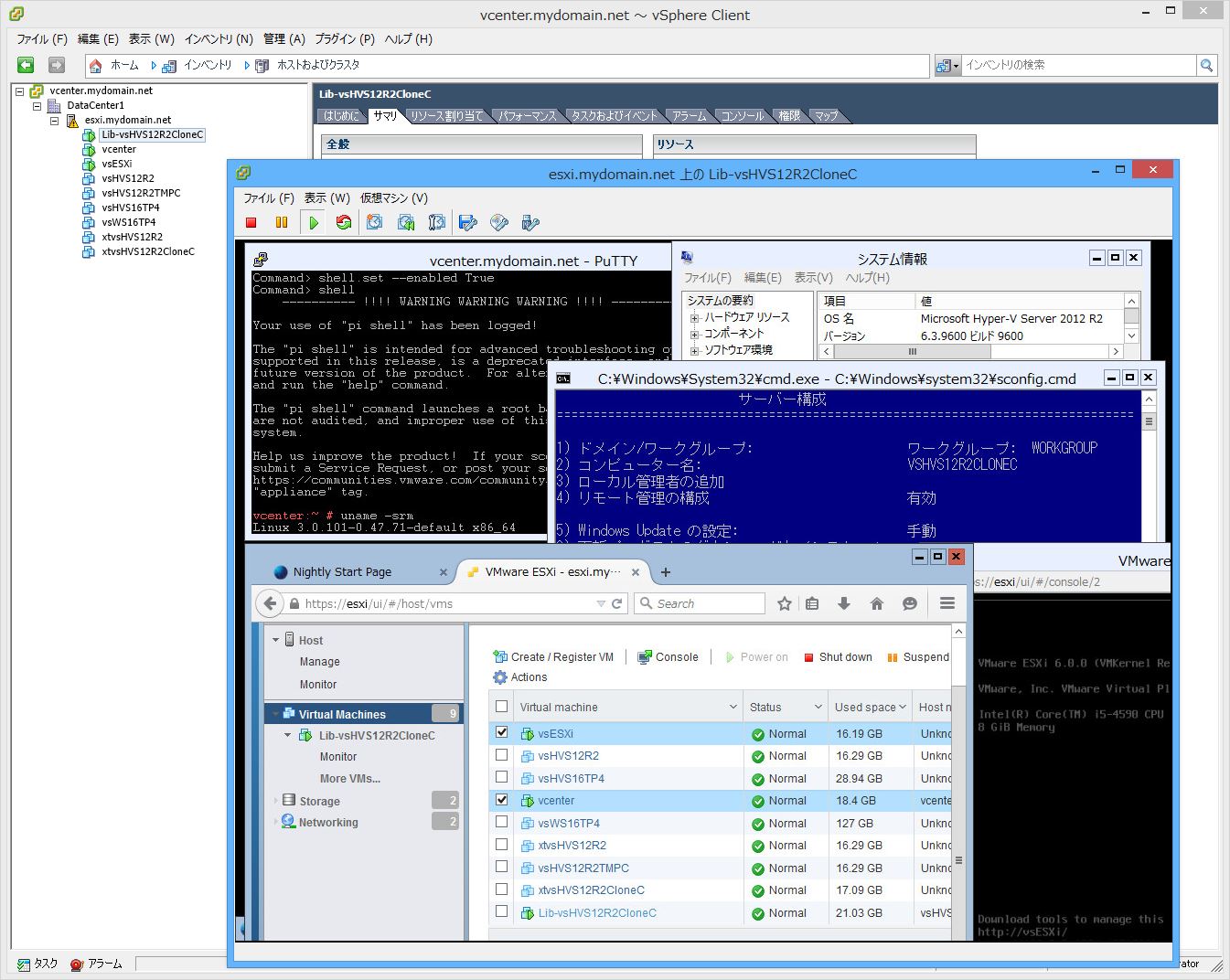
Task: Check the vsHVS12R2TMPC row checkbox
Action: click(501, 867)
